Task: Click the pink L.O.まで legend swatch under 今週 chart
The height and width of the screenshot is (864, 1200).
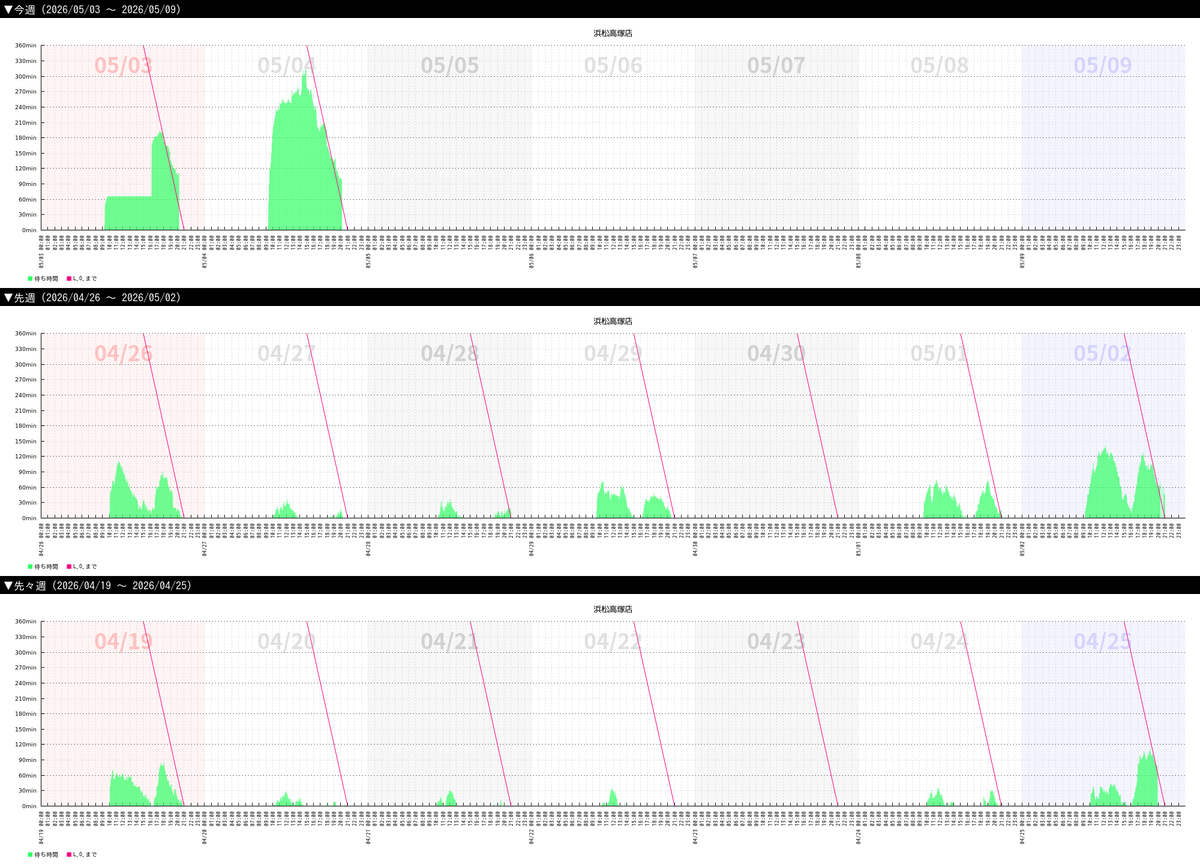Action: pos(70,278)
